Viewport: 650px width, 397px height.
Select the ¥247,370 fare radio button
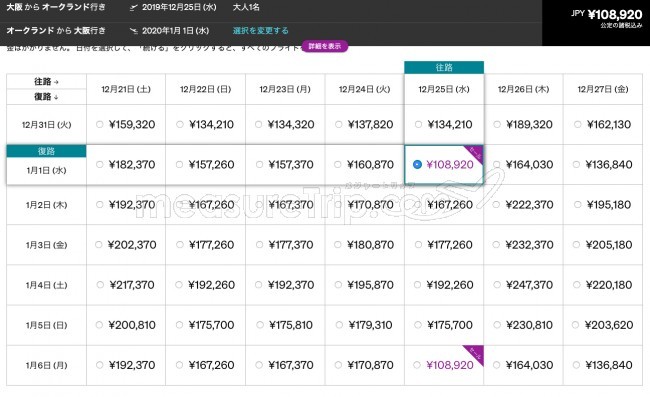tap(497, 285)
